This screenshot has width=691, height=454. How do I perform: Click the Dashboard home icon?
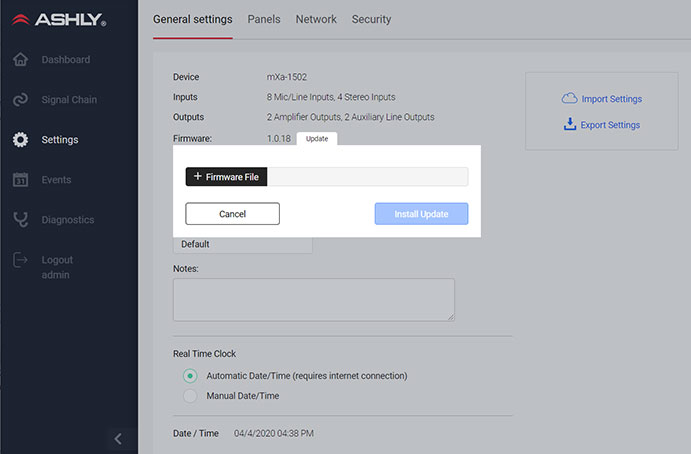pyautogui.click(x=20, y=60)
